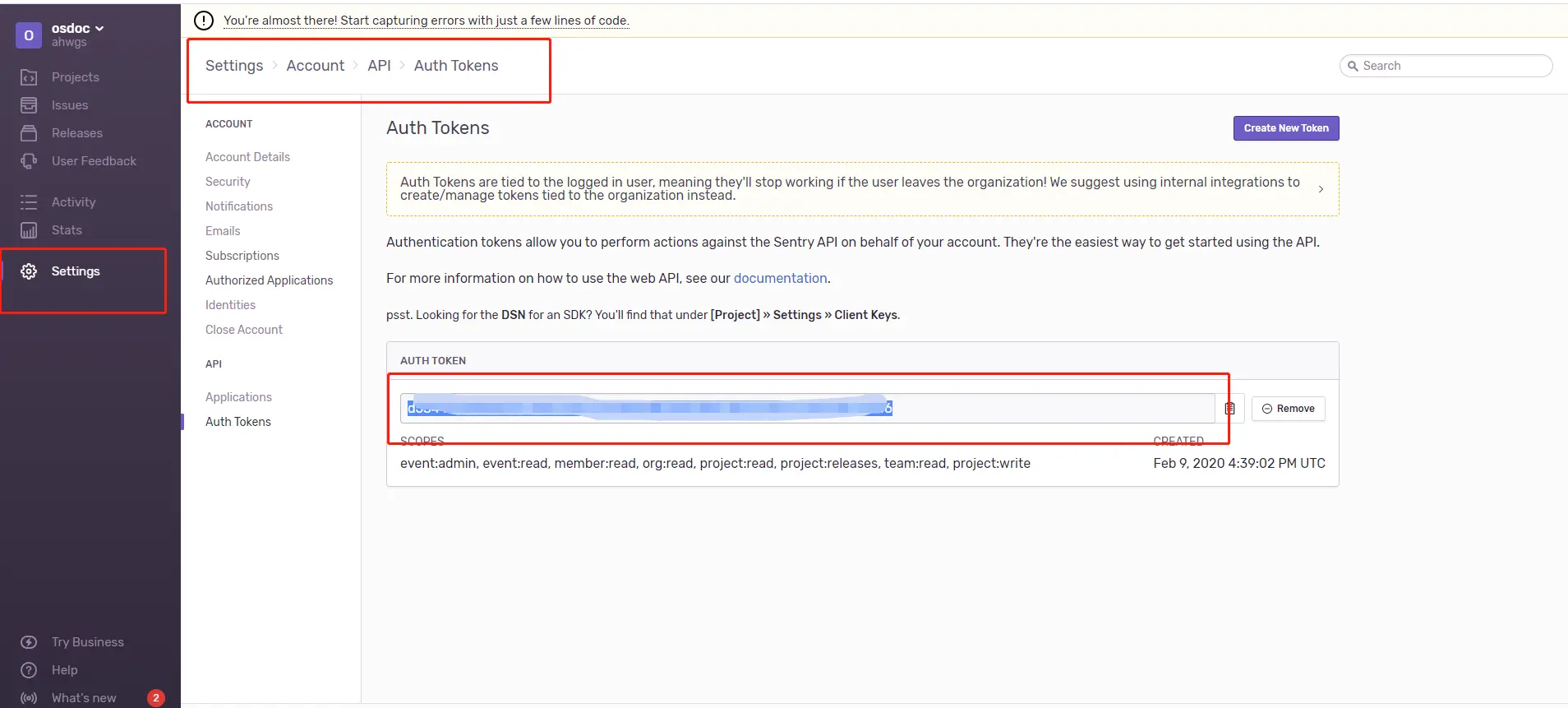
Task: Click the User Feedback sidebar icon
Action: coord(29,161)
